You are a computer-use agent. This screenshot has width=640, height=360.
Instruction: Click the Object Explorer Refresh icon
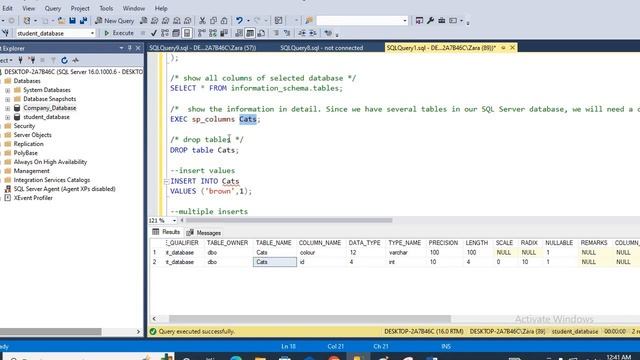(x=64, y=60)
